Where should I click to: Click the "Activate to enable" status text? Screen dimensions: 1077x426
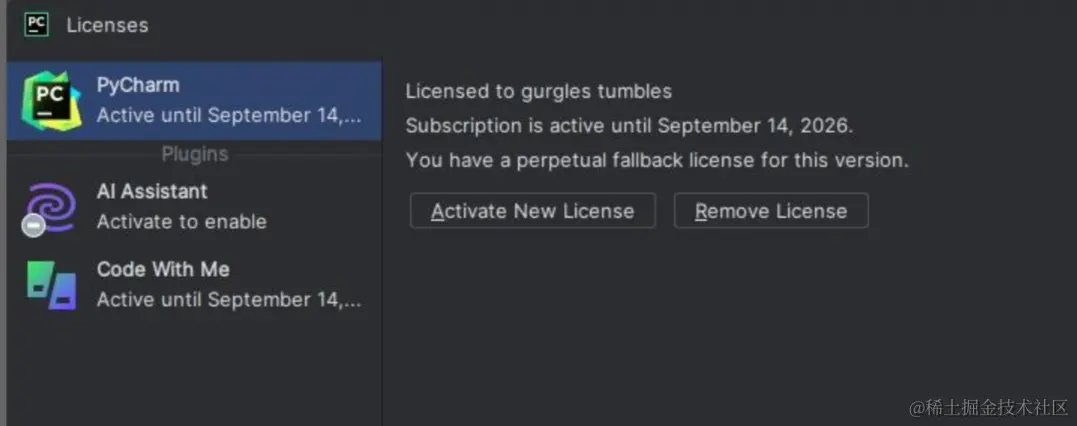tap(181, 222)
